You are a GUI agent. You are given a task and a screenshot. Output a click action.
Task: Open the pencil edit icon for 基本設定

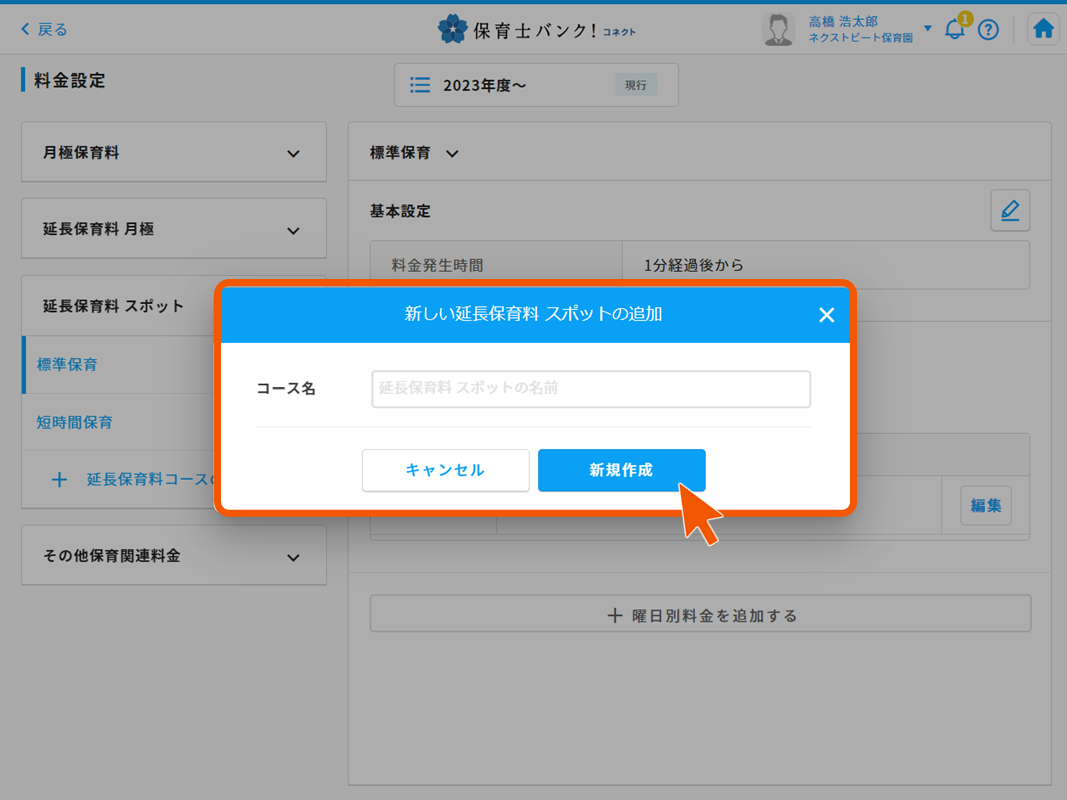tap(1010, 210)
